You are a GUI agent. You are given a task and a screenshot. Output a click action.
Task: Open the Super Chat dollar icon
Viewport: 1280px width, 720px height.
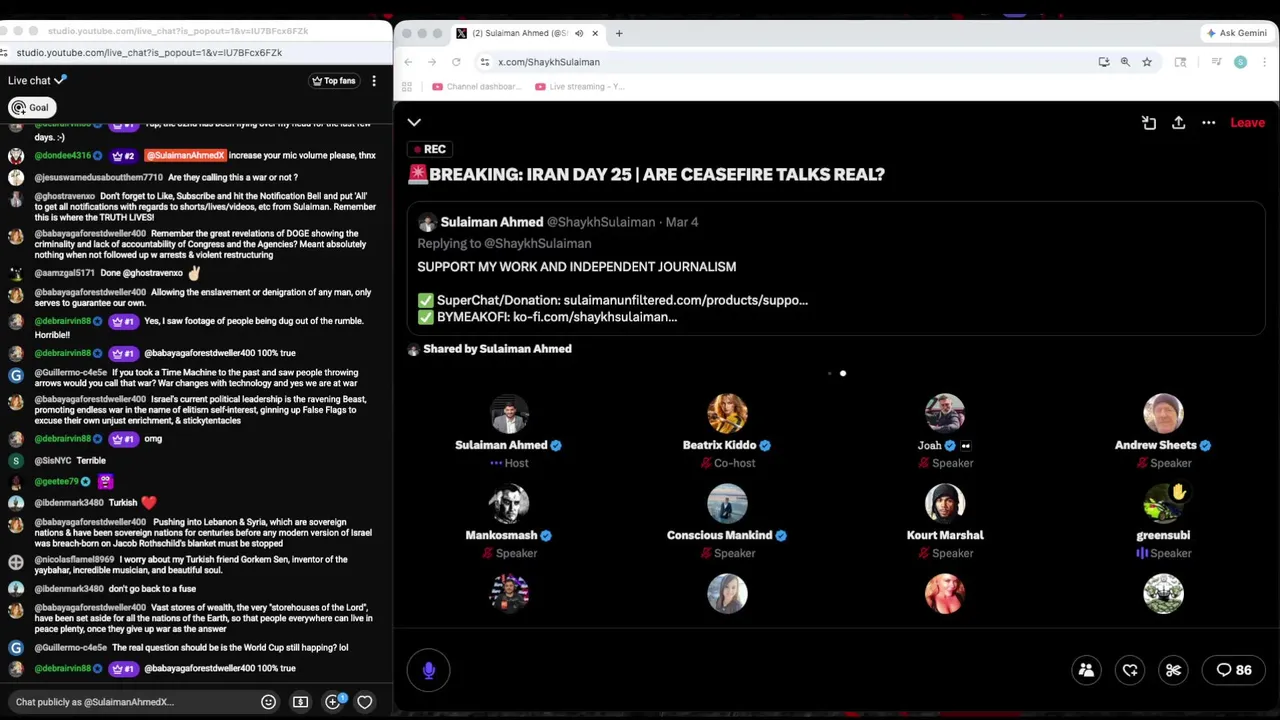pyautogui.click(x=300, y=702)
